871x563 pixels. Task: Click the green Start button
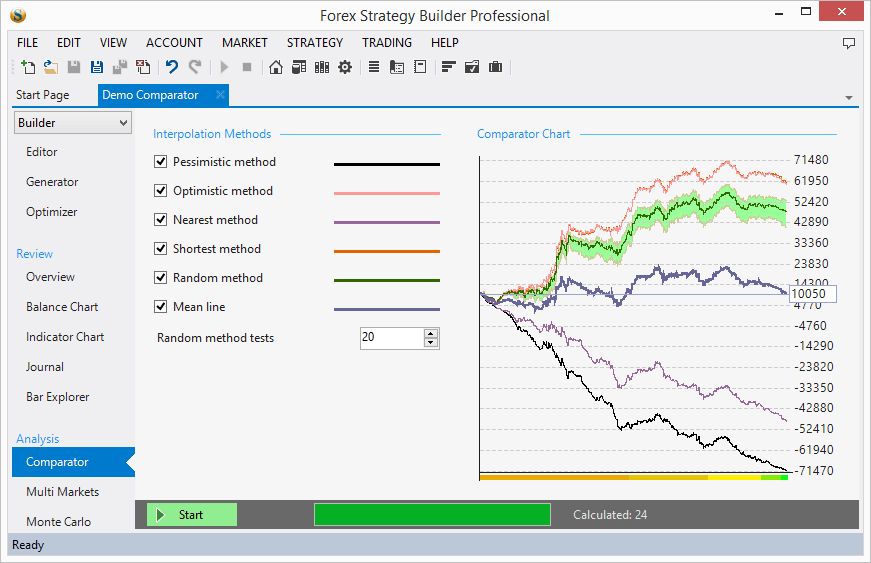(192, 515)
